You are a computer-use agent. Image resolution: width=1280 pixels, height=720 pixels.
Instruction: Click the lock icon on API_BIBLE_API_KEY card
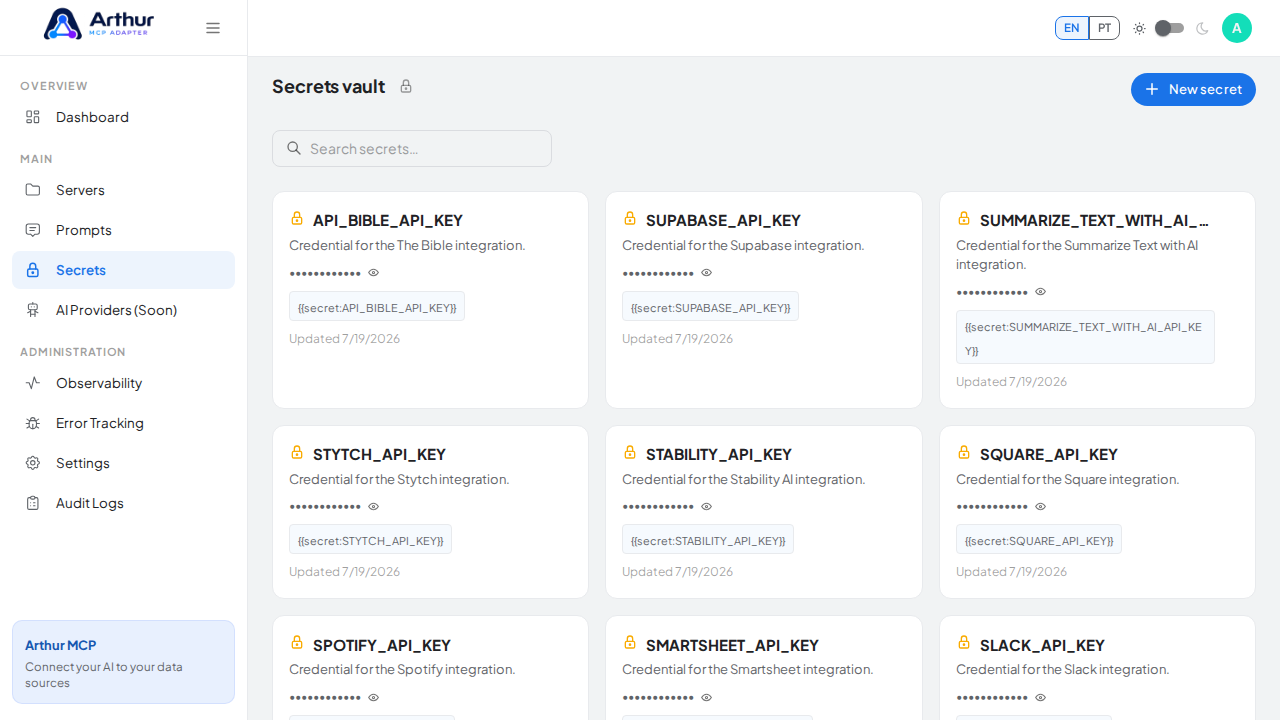(297, 218)
